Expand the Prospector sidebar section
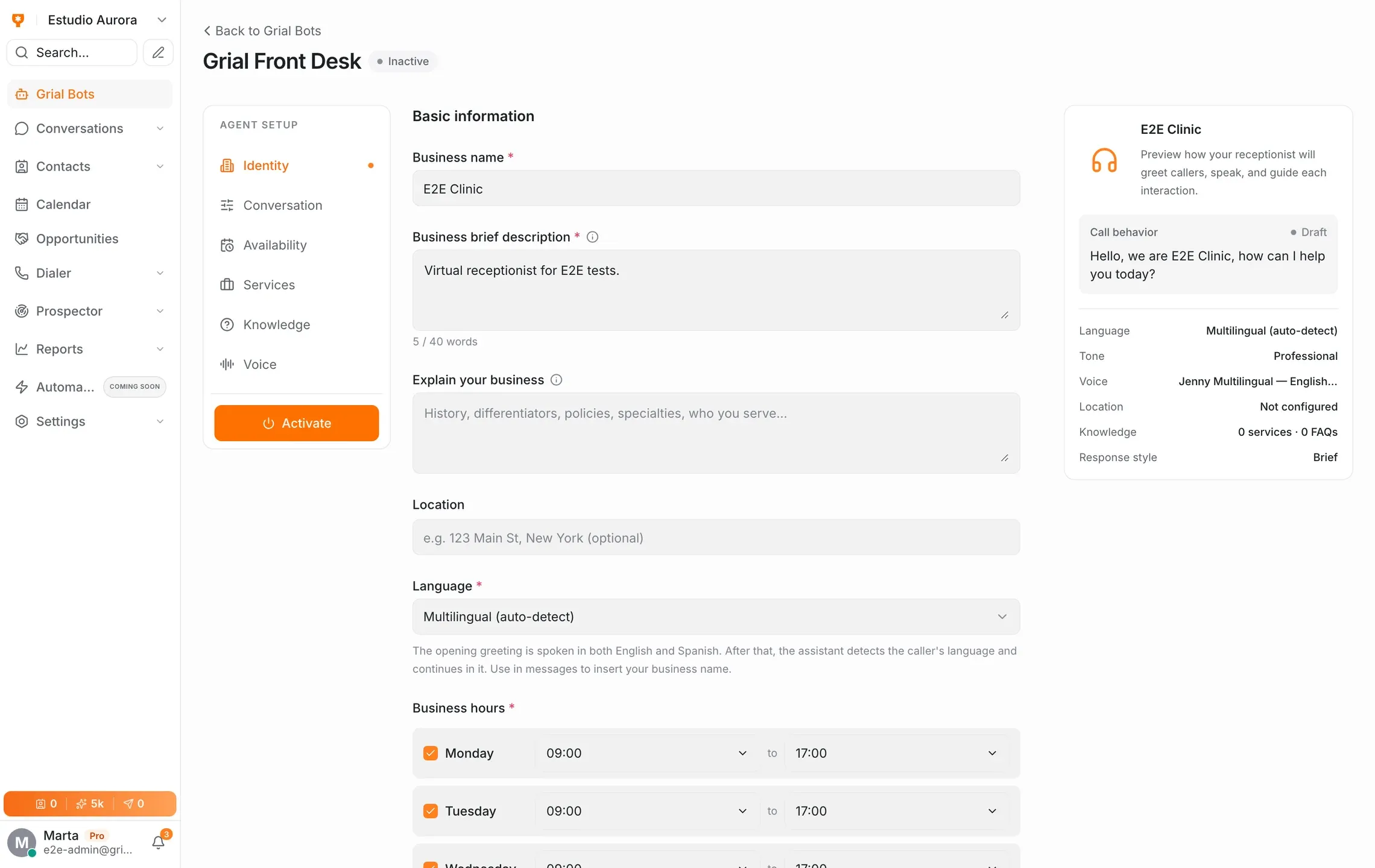 pyautogui.click(x=160, y=311)
